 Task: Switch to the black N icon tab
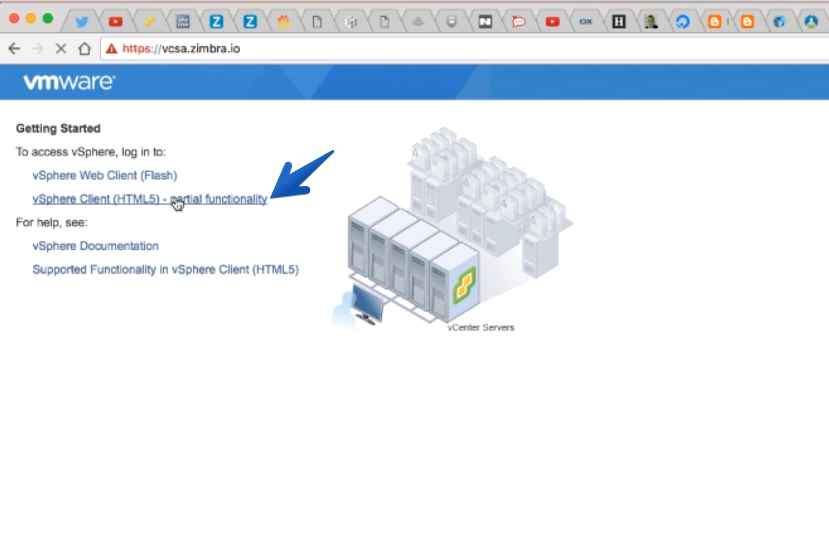coord(485,22)
